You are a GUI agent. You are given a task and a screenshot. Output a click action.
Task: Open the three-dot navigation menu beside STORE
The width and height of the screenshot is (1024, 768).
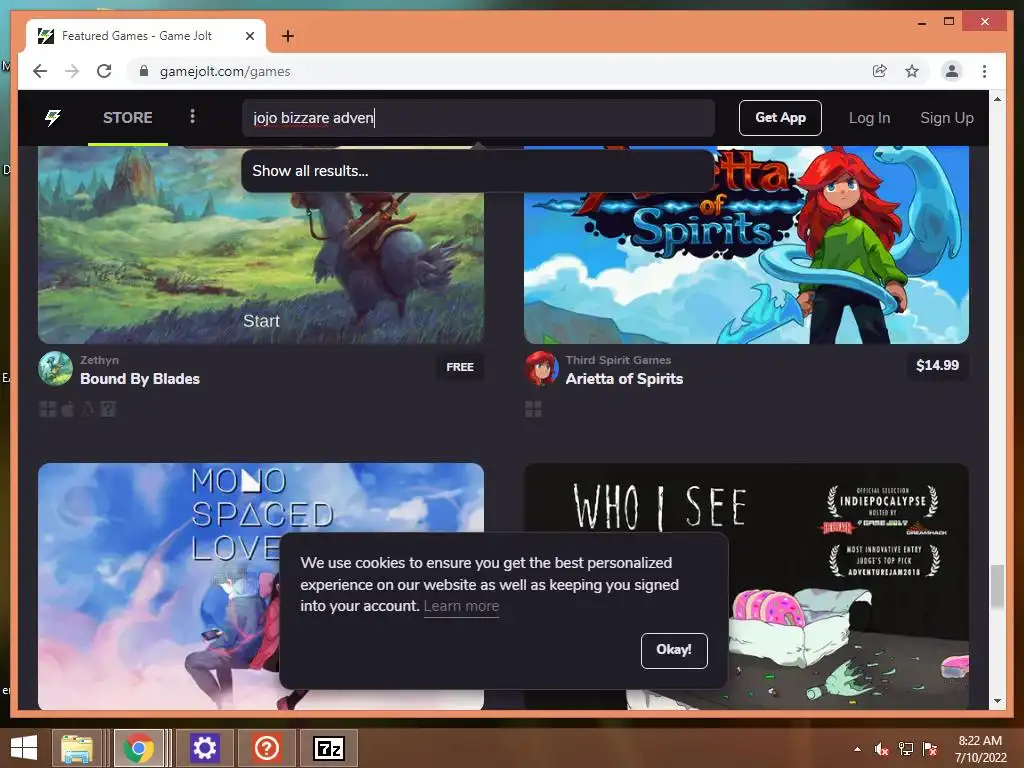192,116
